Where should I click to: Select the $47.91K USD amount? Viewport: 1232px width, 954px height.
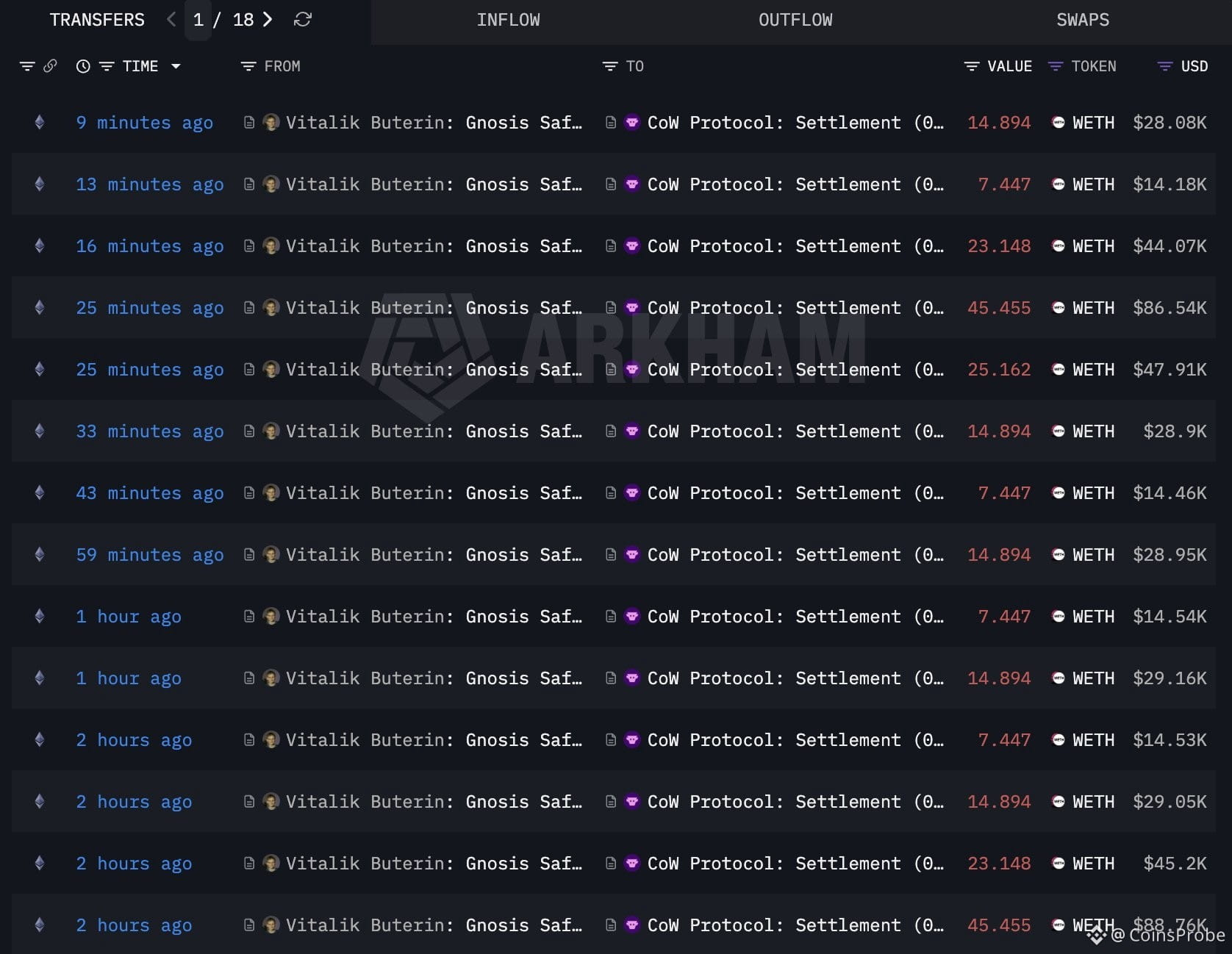[1170, 370]
